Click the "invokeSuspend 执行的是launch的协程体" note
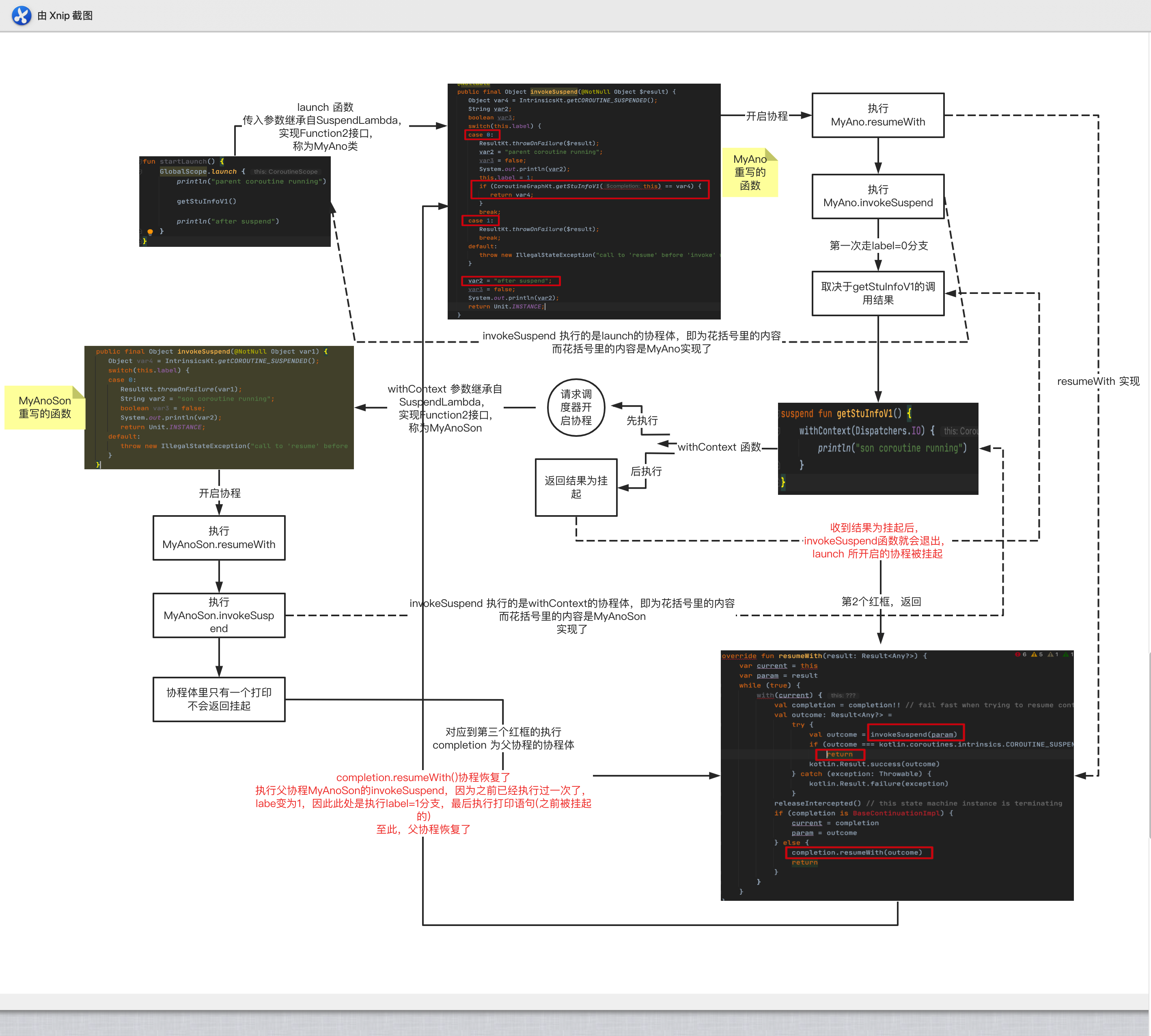Viewport: 1151px width, 1036px height. coord(632,342)
